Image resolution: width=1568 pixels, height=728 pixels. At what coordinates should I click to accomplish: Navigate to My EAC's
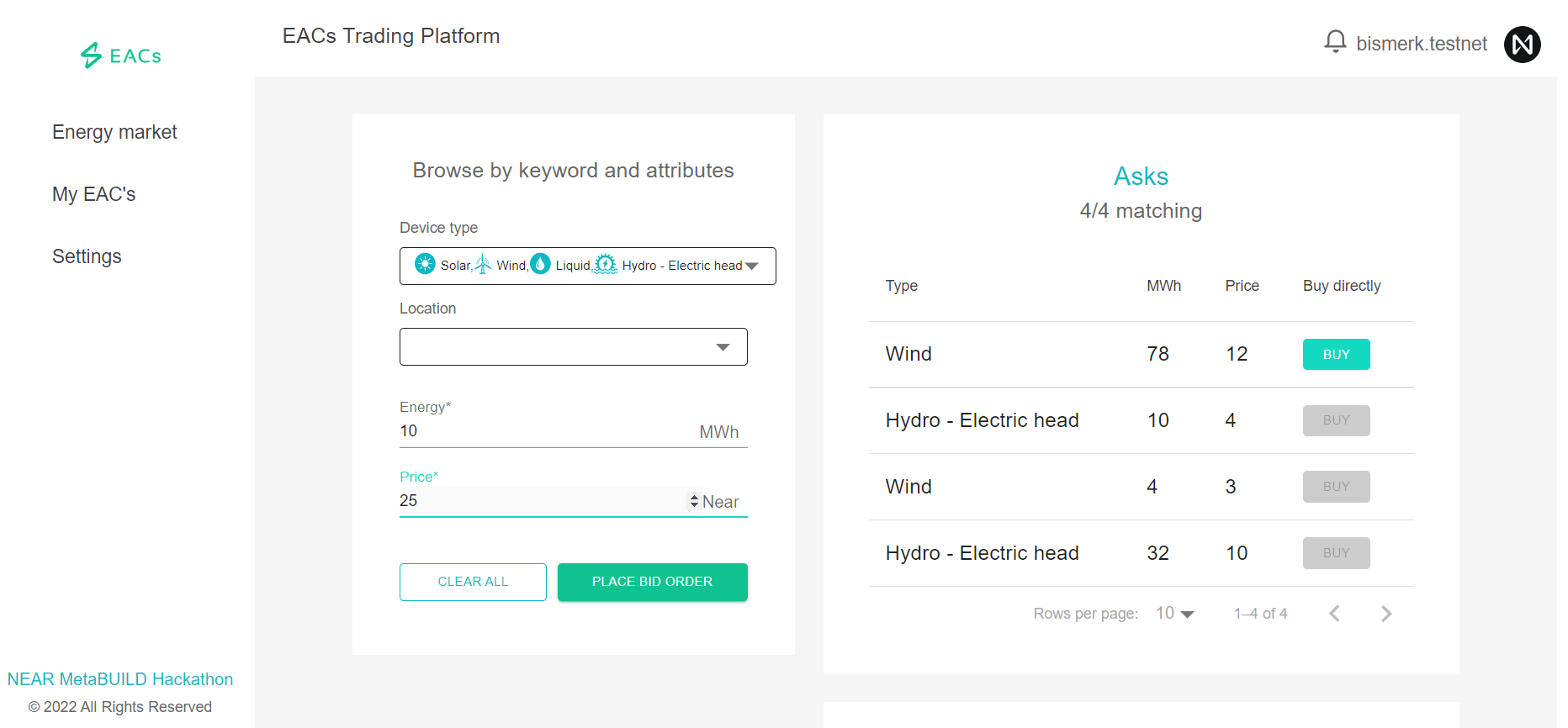(x=93, y=194)
